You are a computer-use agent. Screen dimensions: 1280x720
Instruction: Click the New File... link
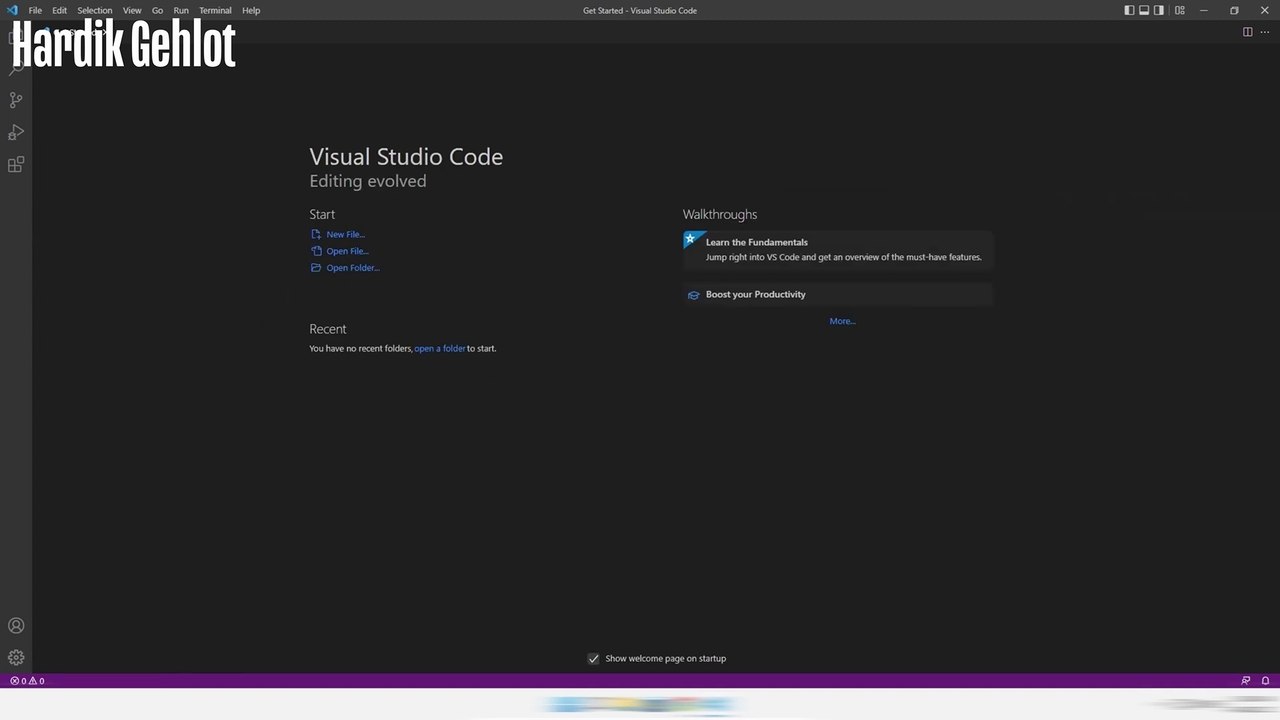[x=346, y=235]
